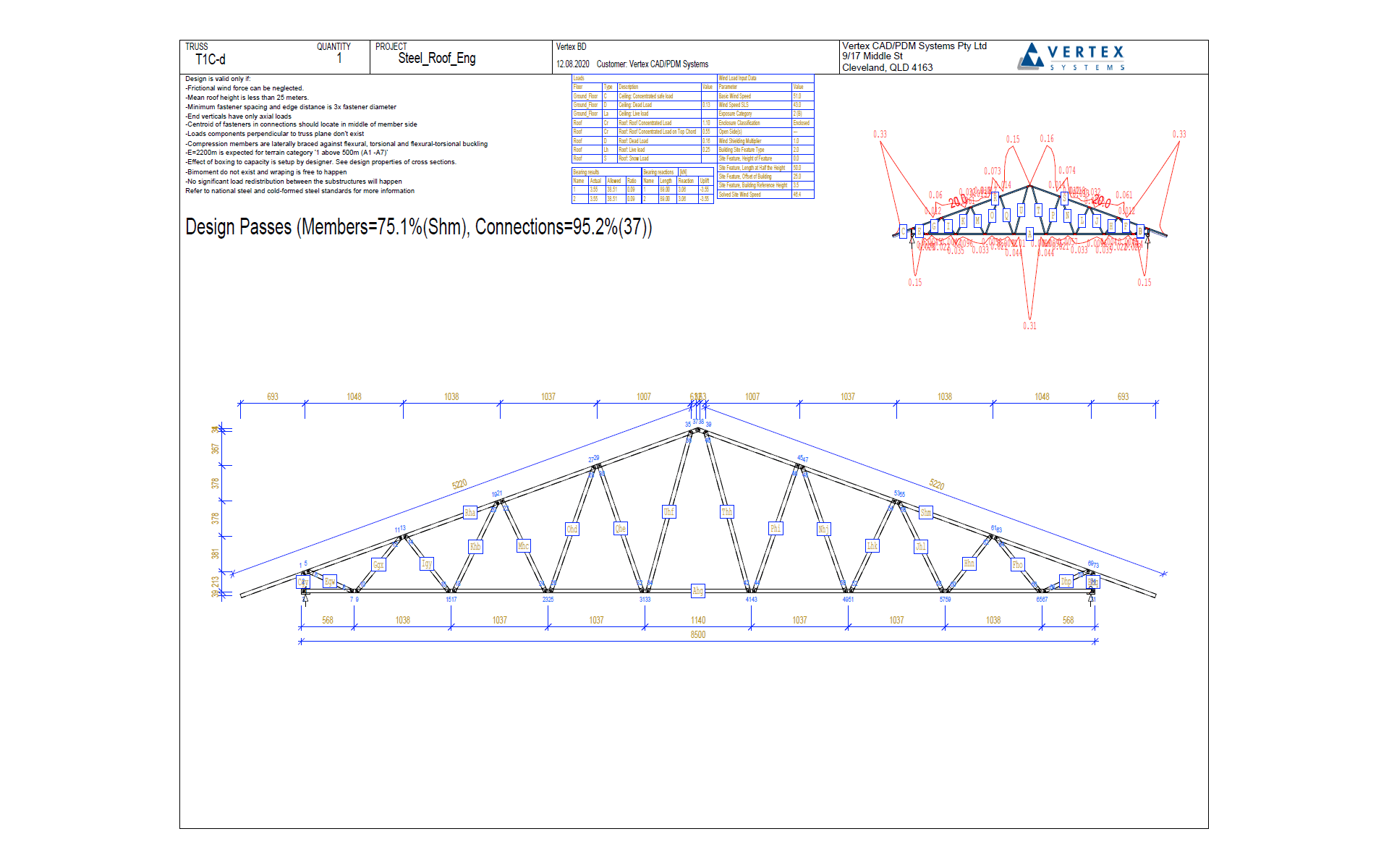Screen dimensions: 1389x868
Task: Select the Qhe web member label
Action: (x=621, y=529)
